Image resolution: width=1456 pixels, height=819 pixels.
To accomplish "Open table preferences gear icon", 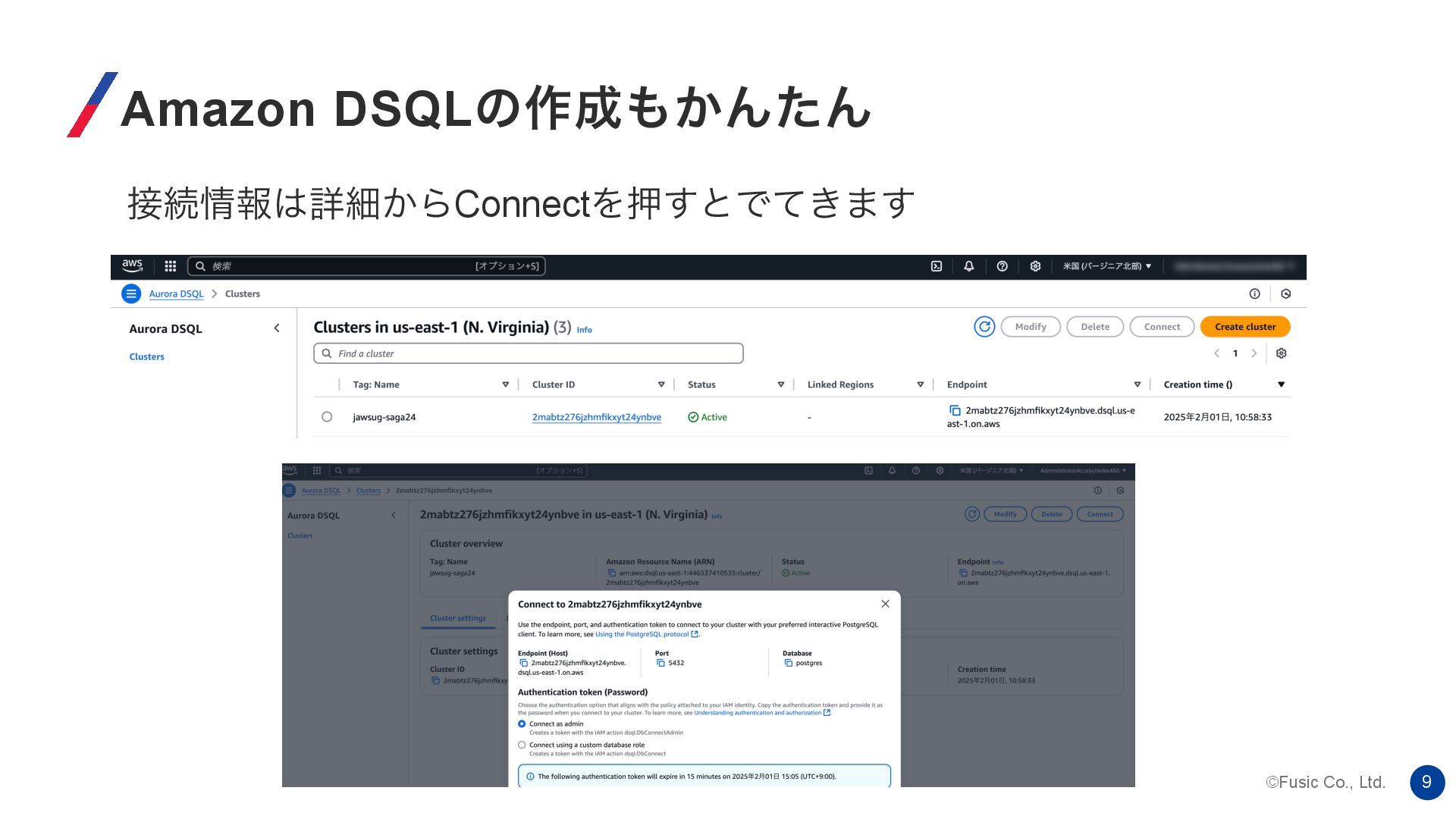I will tap(1281, 353).
